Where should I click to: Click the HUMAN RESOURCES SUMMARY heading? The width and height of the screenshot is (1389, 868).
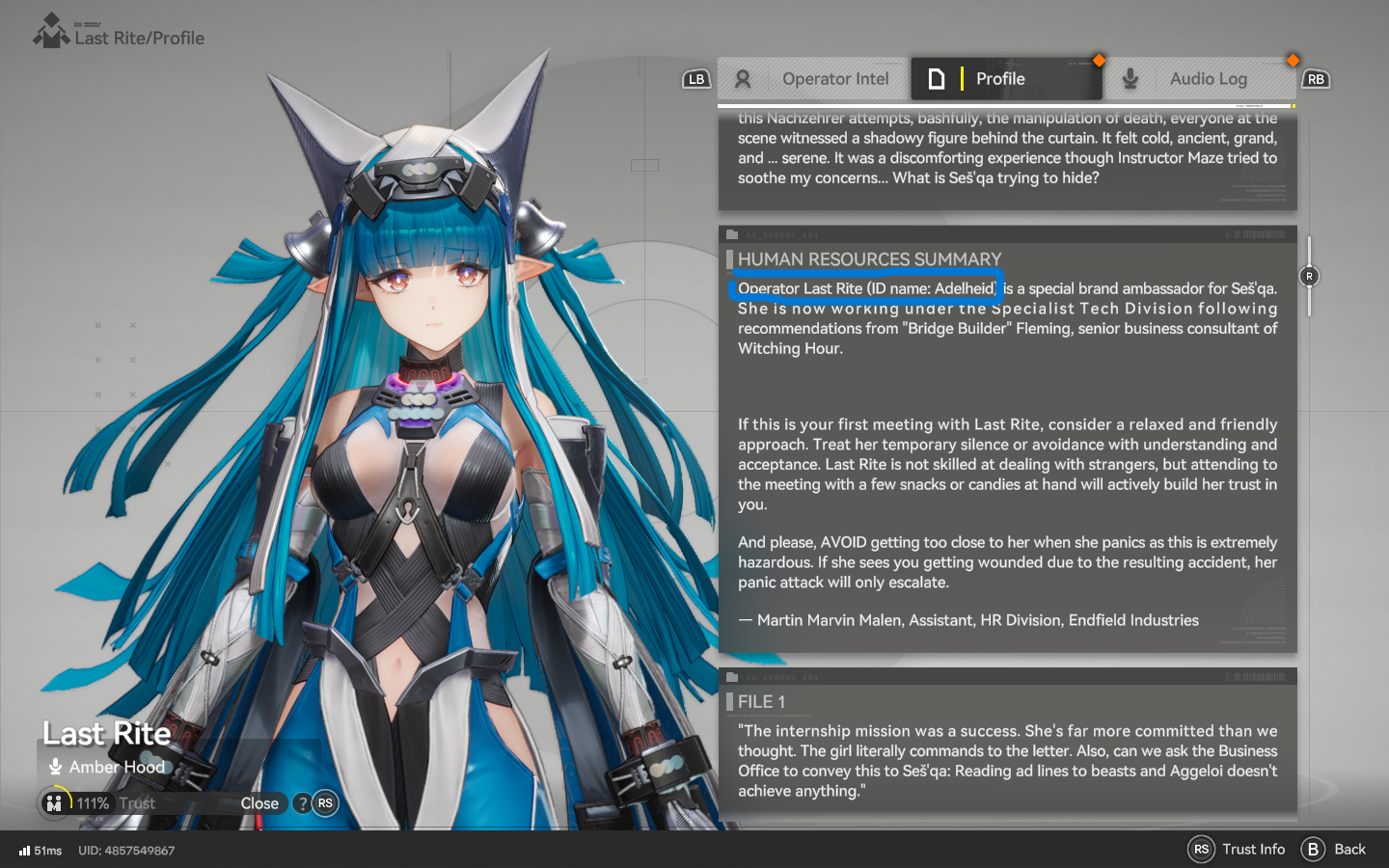tap(870, 259)
